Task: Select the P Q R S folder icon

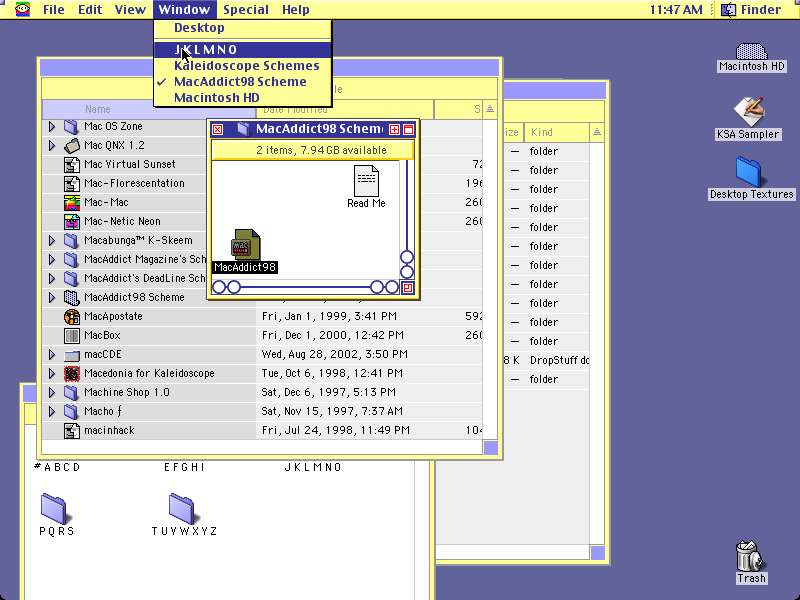Action: pos(54,508)
